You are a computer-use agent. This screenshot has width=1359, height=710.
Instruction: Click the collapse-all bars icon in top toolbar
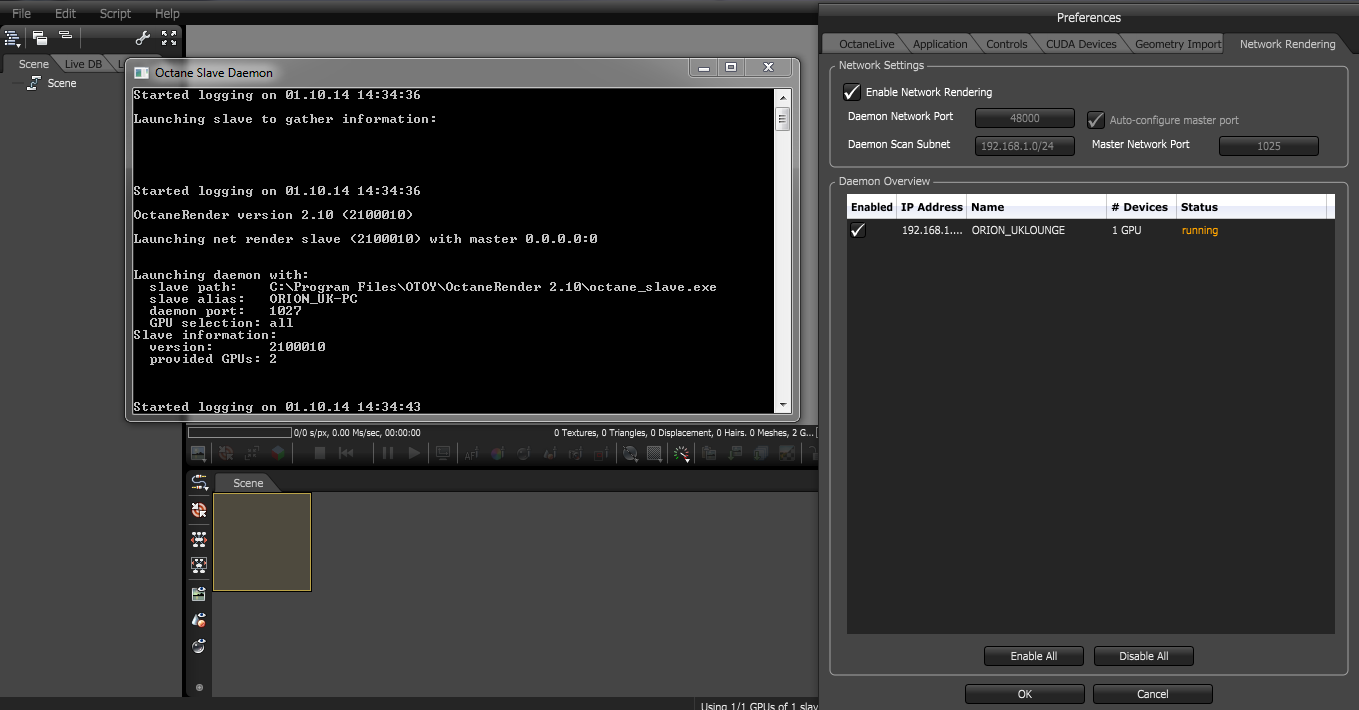pos(65,36)
